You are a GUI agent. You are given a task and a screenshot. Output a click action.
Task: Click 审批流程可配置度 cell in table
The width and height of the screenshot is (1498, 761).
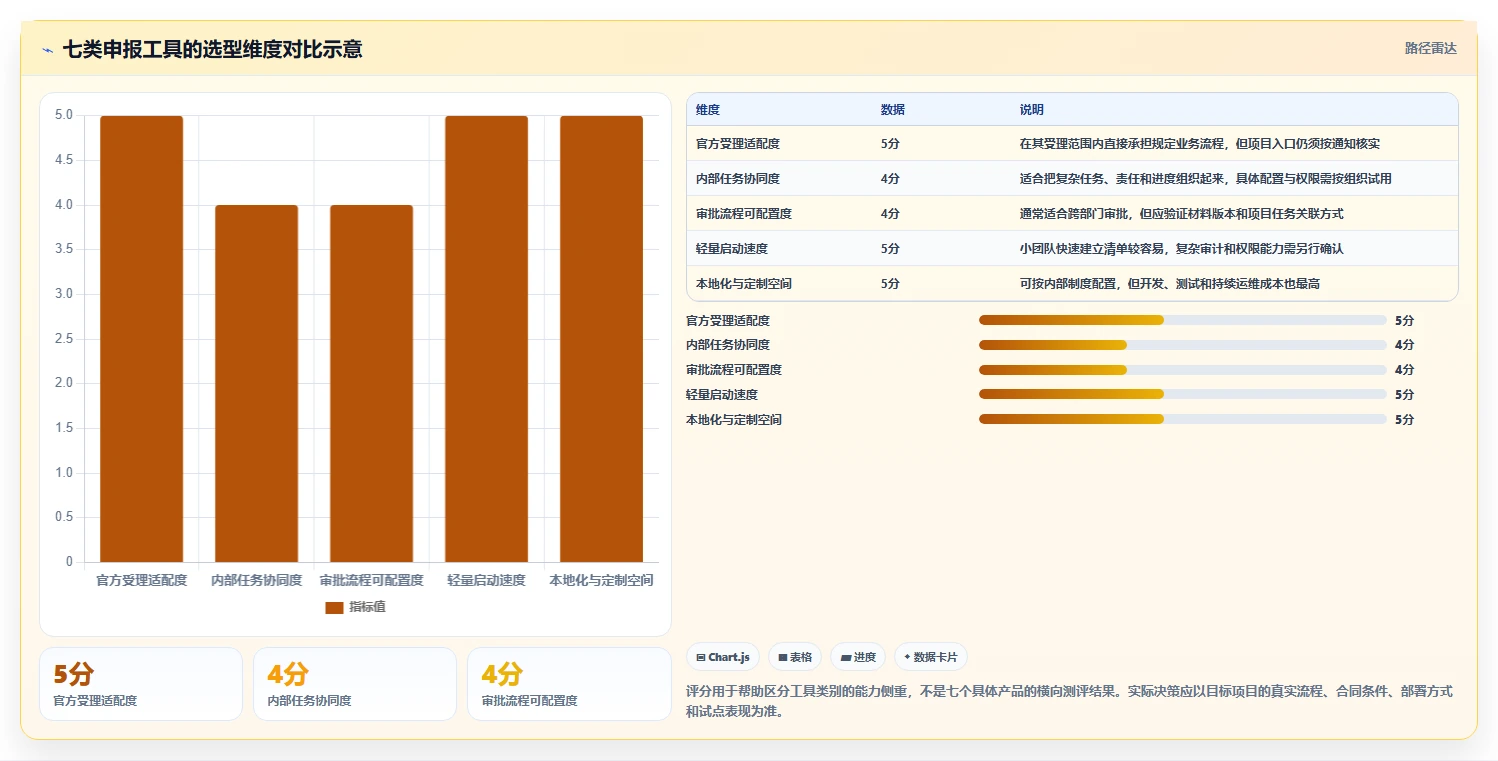click(744, 214)
